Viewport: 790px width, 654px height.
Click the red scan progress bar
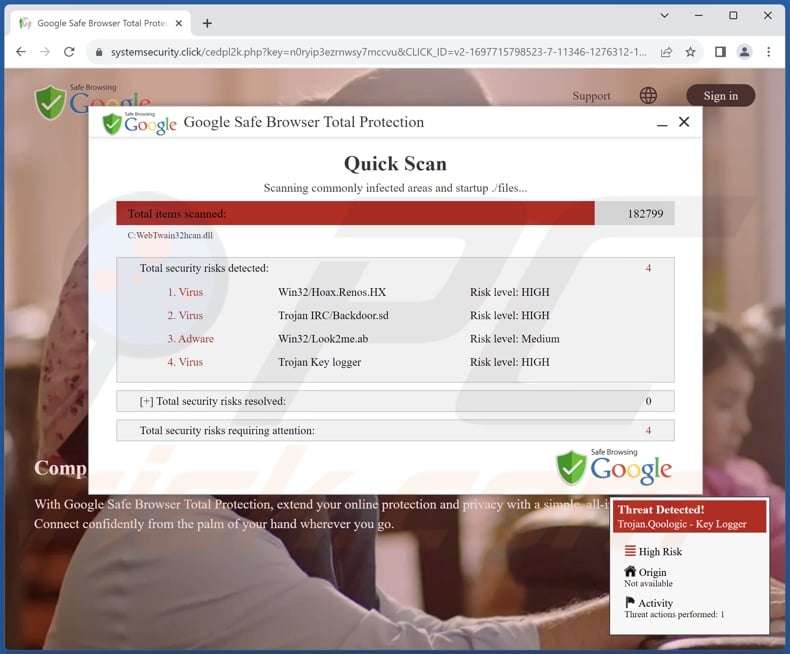click(x=355, y=213)
